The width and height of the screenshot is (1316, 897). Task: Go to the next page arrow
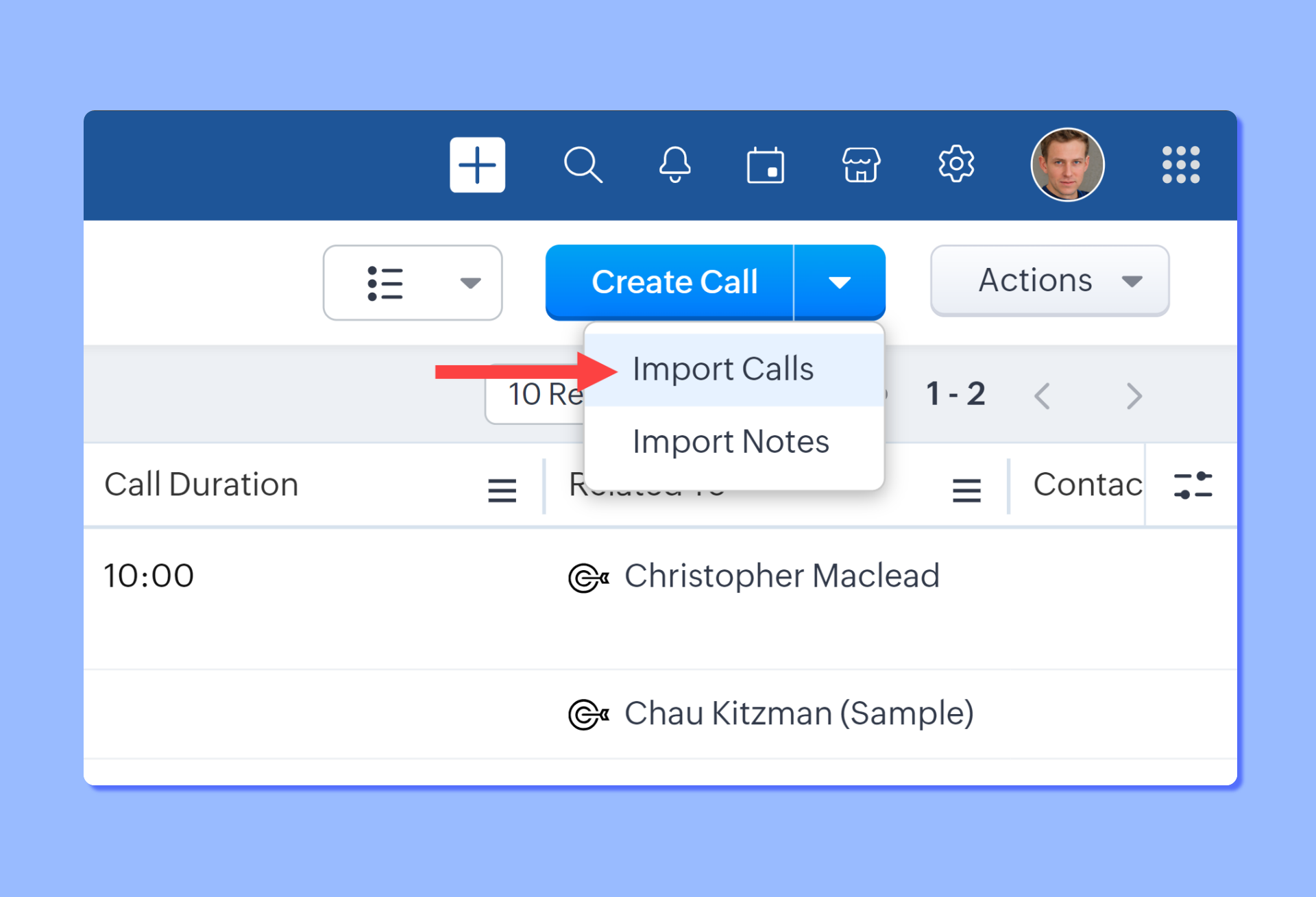(x=1134, y=395)
